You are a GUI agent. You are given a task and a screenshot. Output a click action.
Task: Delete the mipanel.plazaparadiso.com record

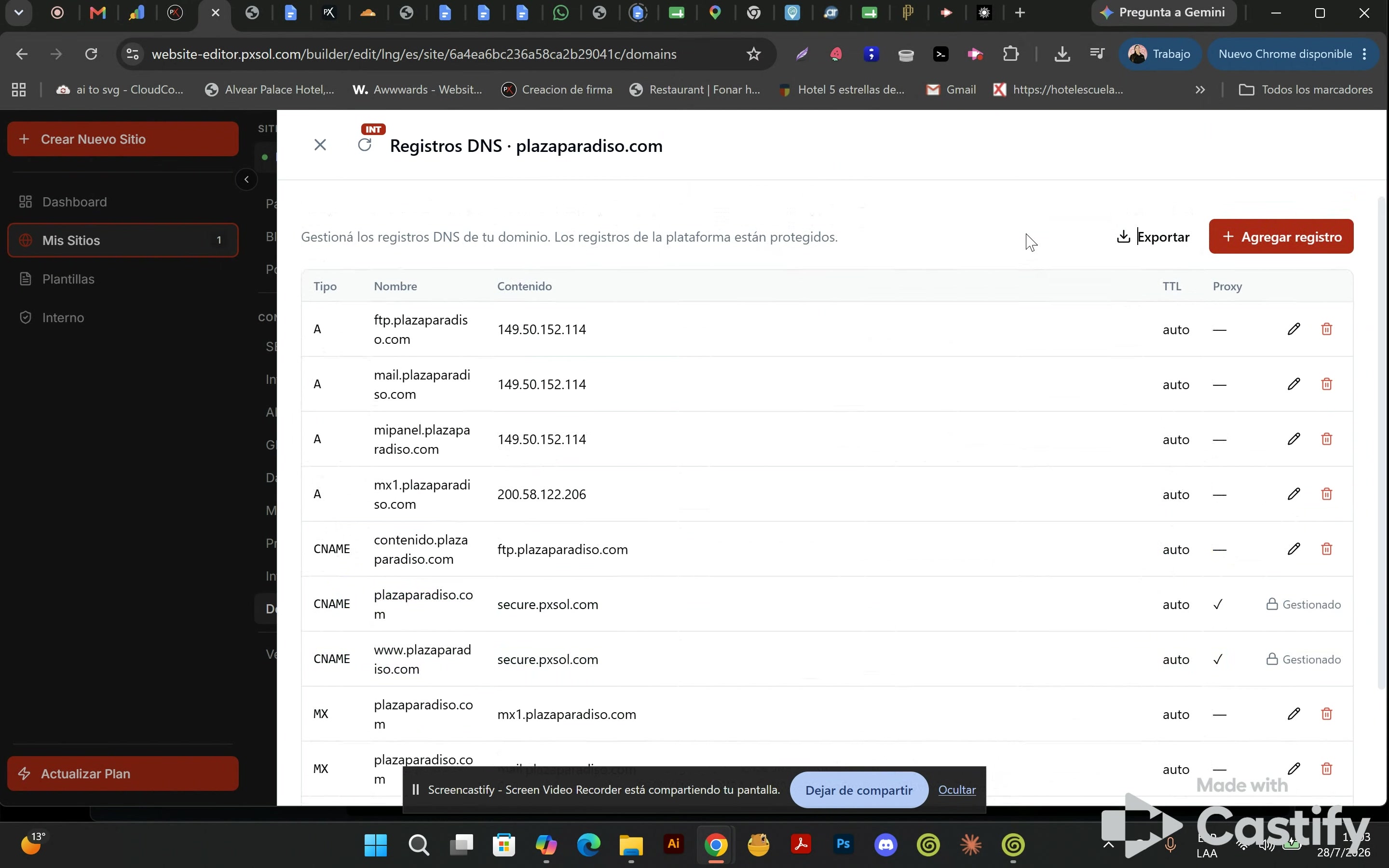pos(1326,439)
